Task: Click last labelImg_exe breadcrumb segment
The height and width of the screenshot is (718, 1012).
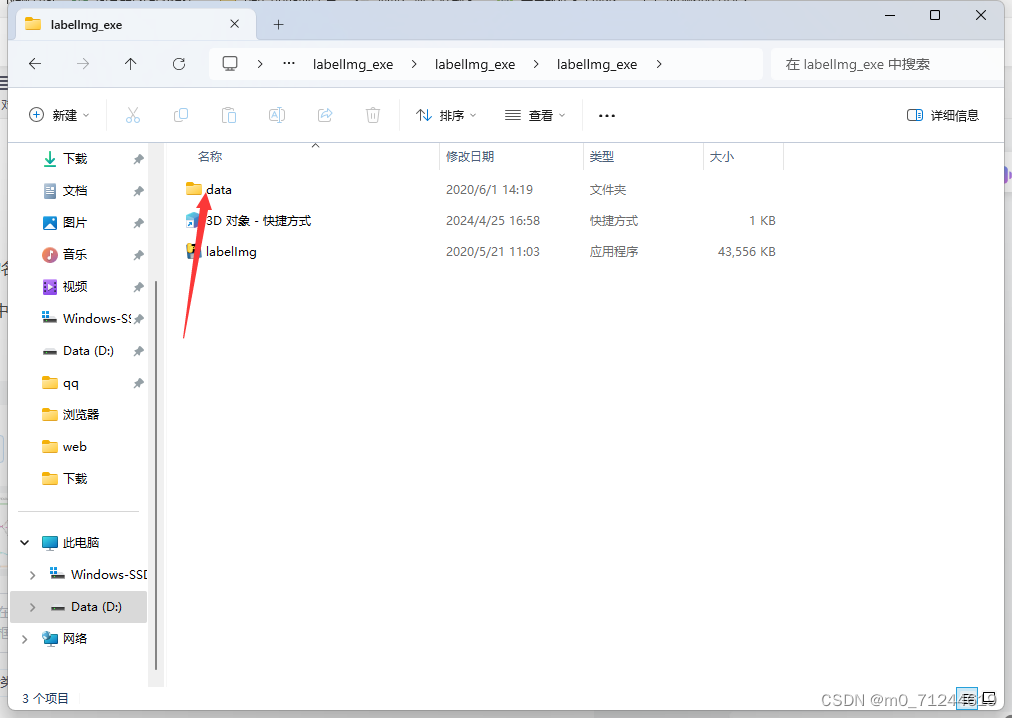Action: [597, 64]
